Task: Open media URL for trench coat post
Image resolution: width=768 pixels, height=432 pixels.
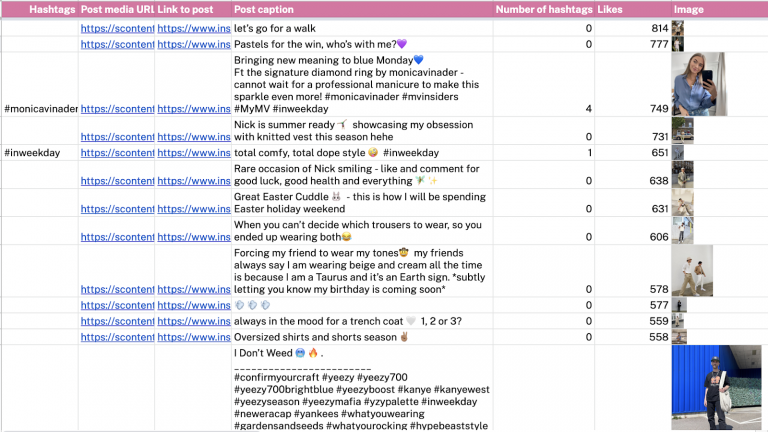Action: [x=116, y=322]
